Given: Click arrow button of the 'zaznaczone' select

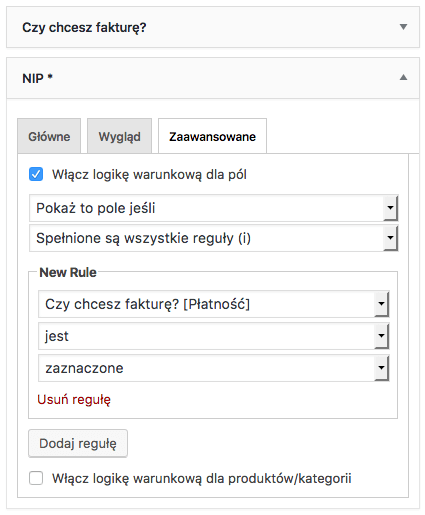Looking at the screenshot, I should (381, 368).
